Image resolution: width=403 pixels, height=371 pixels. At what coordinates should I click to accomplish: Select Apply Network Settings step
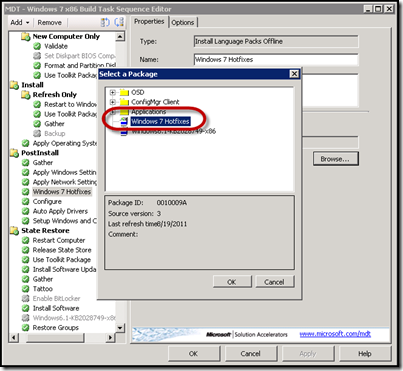point(65,182)
